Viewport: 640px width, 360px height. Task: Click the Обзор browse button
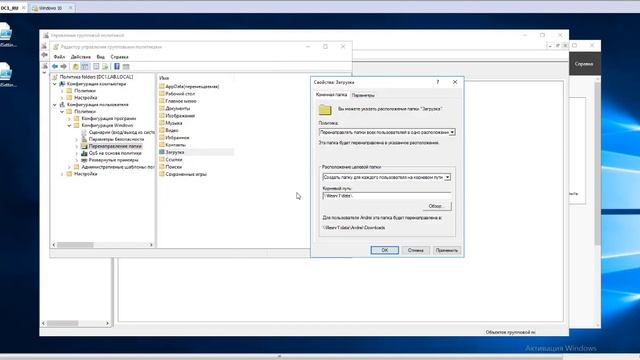coord(436,206)
